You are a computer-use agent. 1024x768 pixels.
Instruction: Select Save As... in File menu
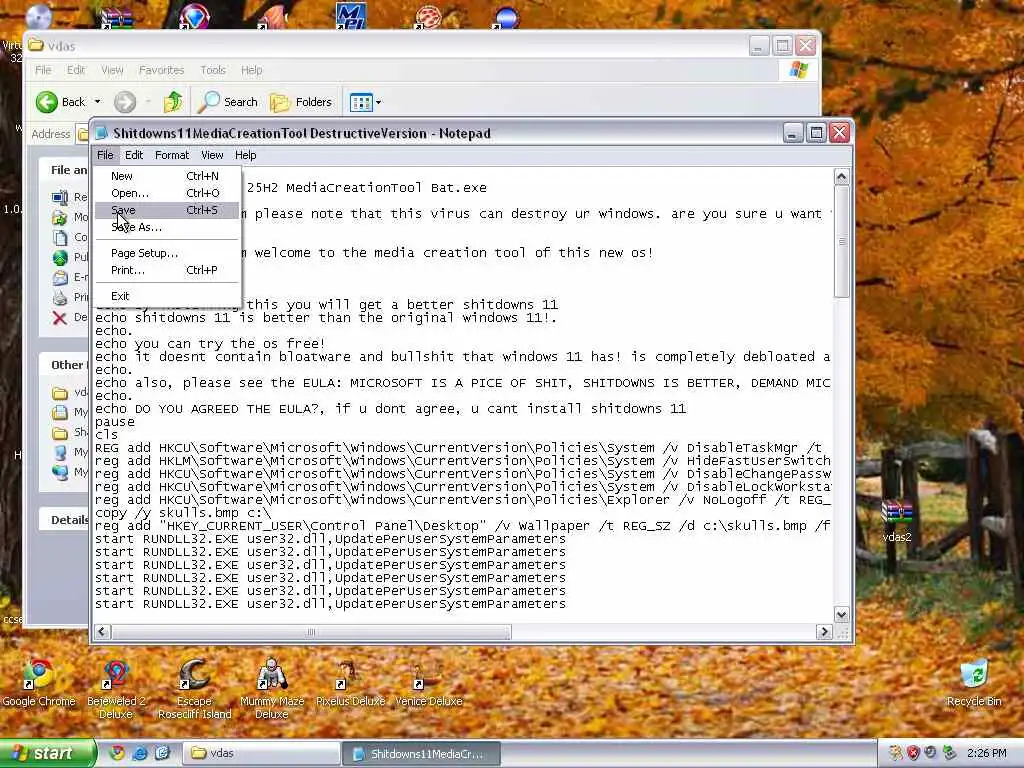[167, 227]
